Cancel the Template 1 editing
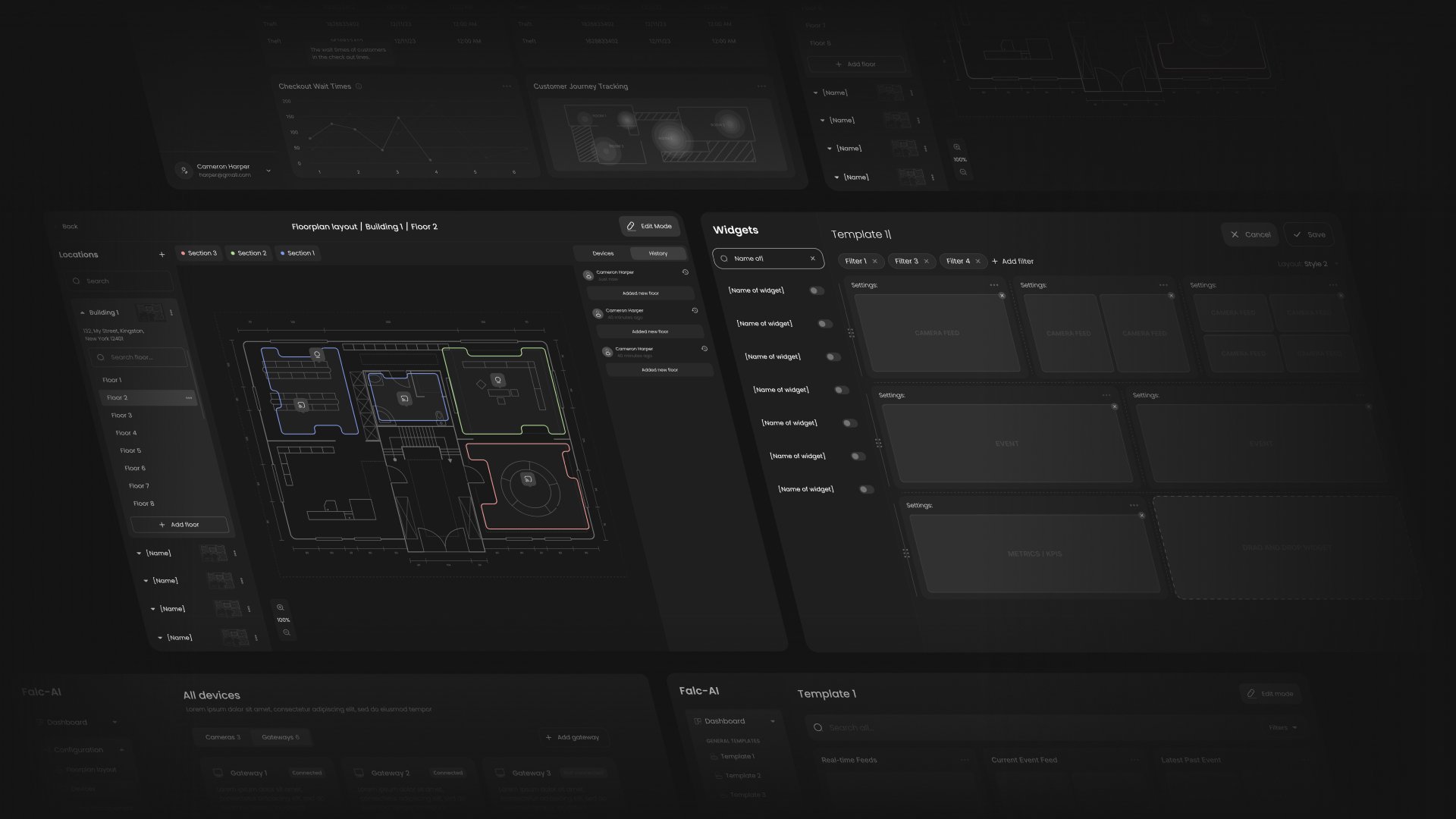This screenshot has width=1456, height=819. click(x=1250, y=234)
